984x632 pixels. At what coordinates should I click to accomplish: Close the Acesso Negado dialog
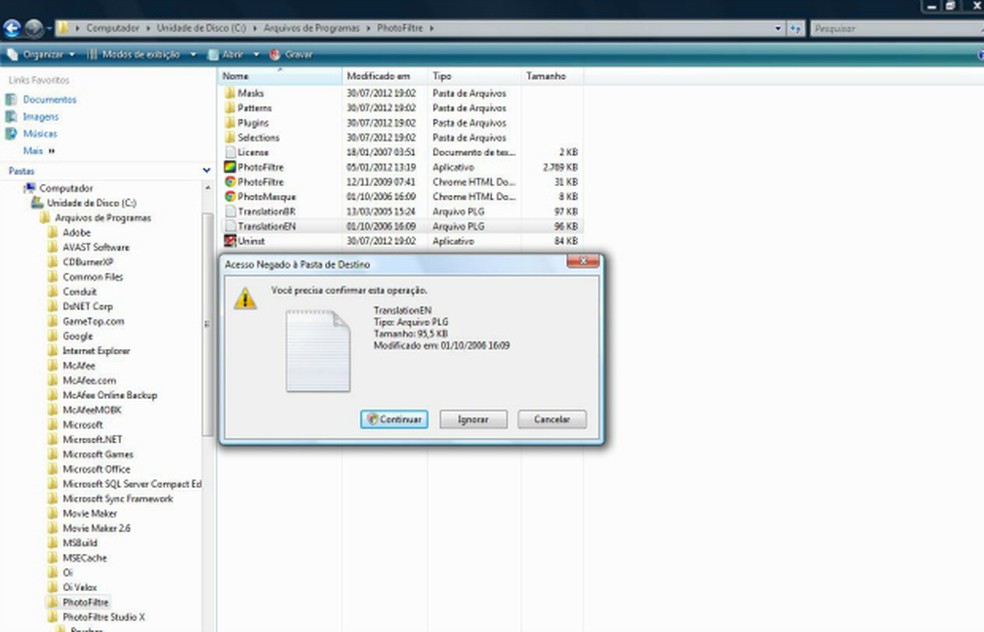click(582, 260)
